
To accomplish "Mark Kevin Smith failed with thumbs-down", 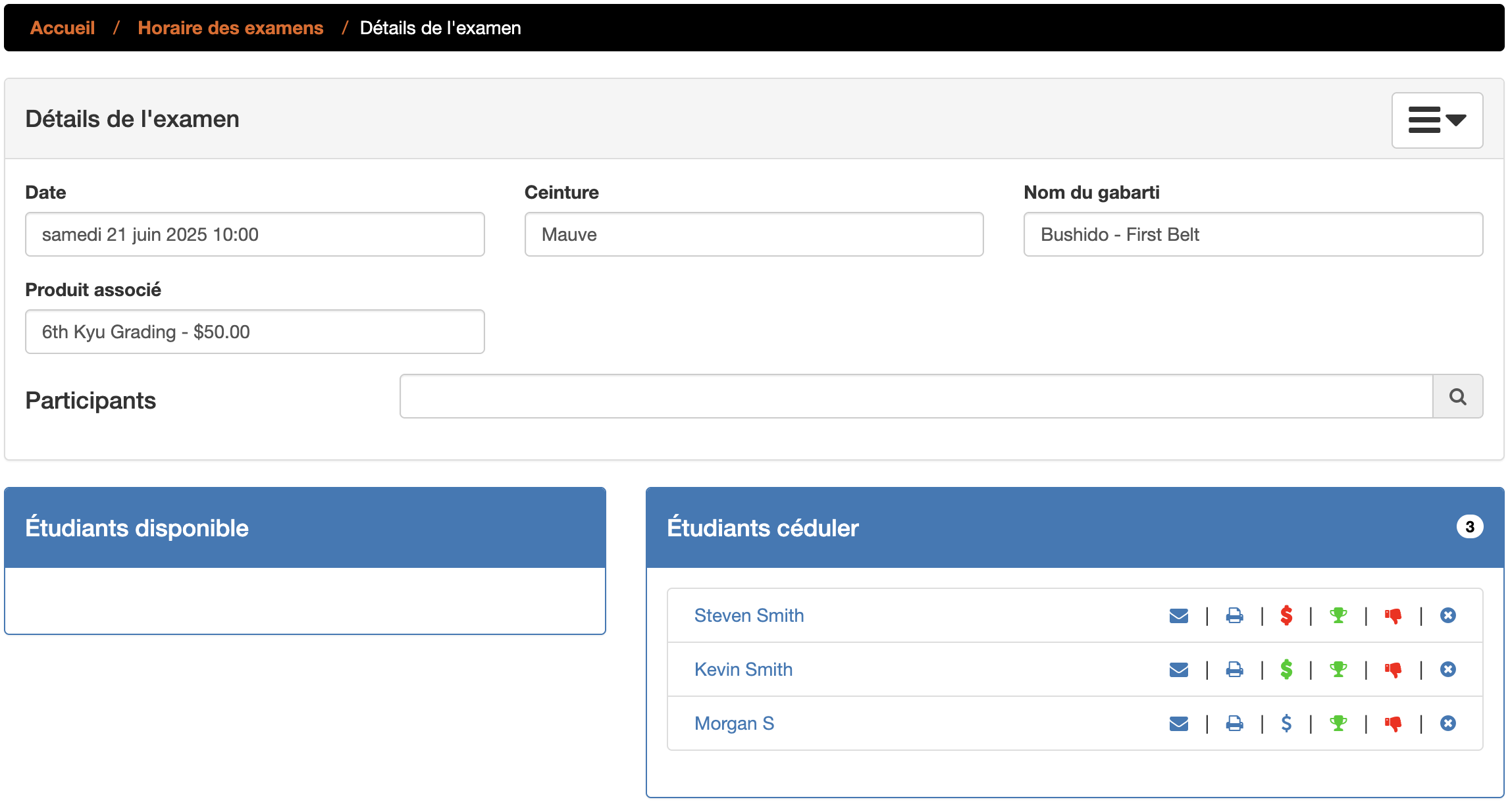I will (1393, 669).
